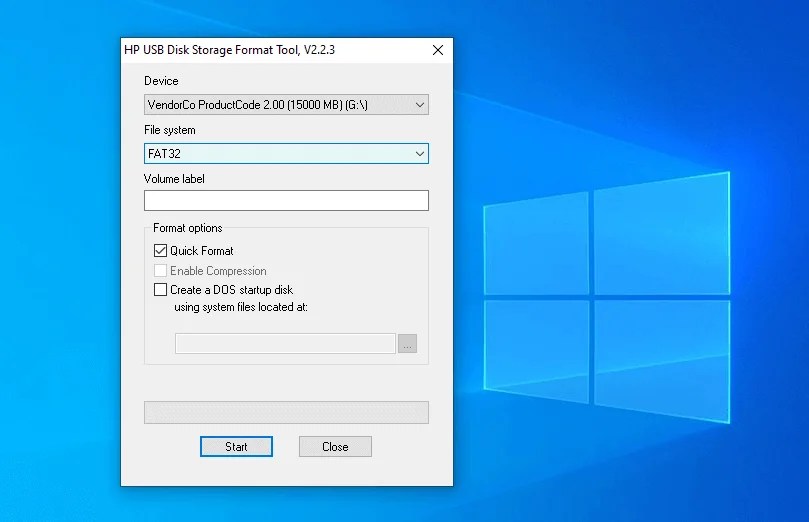Click the system files location path field
This screenshot has width=809, height=522.
click(285, 344)
